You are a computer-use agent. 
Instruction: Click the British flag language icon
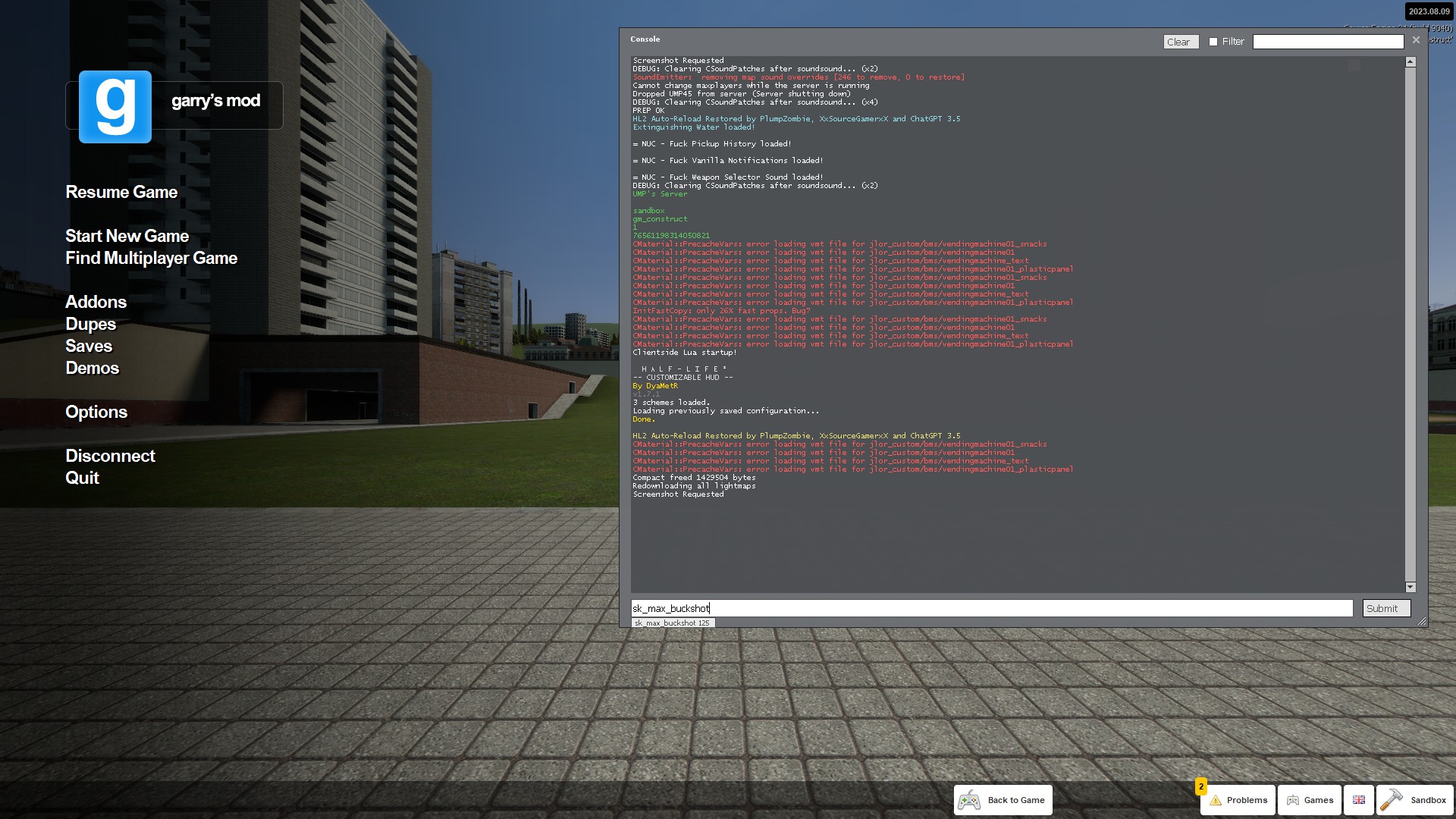tap(1358, 800)
